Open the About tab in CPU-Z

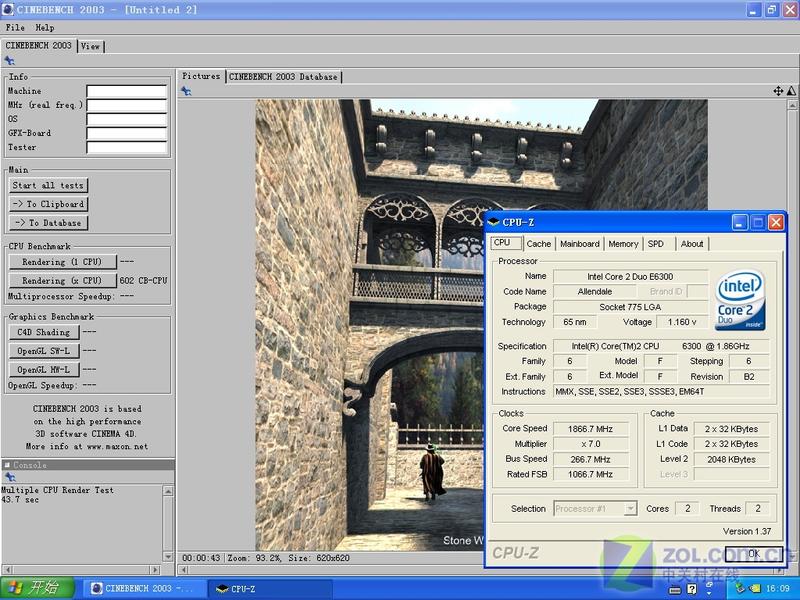(x=692, y=244)
